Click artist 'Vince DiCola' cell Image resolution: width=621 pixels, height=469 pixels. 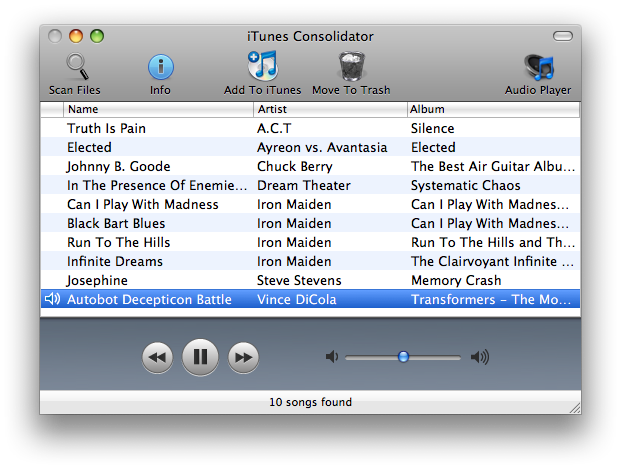point(297,299)
